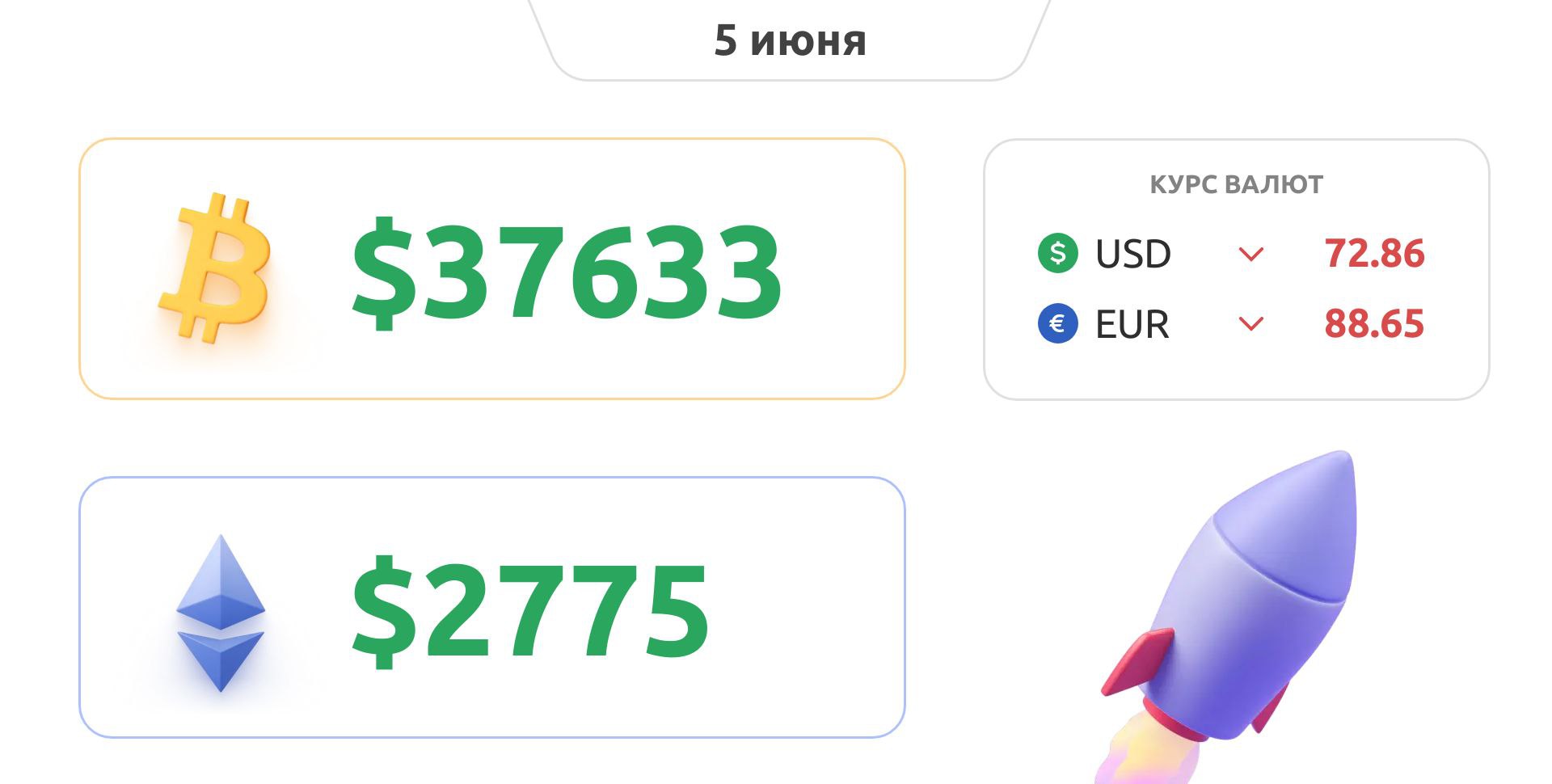Click the Bitcoin price $37633
The image size is (1552, 784).
coord(567,272)
